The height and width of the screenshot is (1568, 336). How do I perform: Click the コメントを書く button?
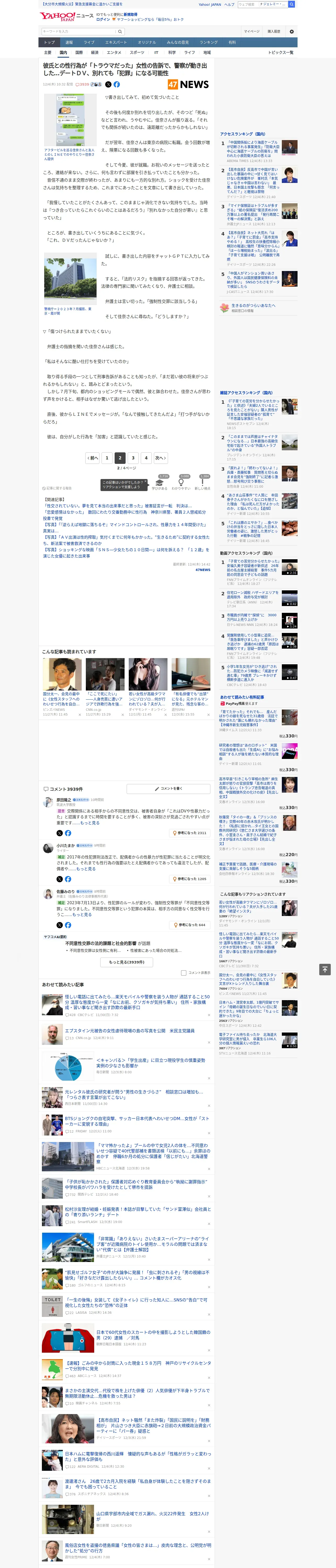click(x=168, y=789)
